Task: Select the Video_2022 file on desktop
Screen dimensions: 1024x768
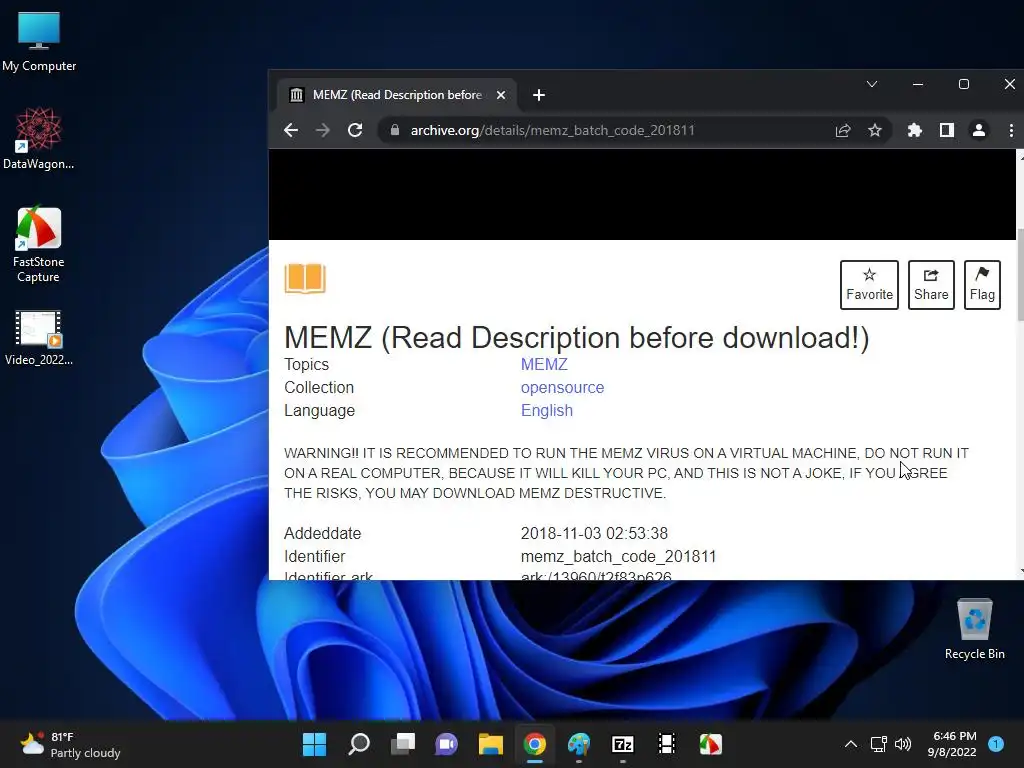Action: 39,337
